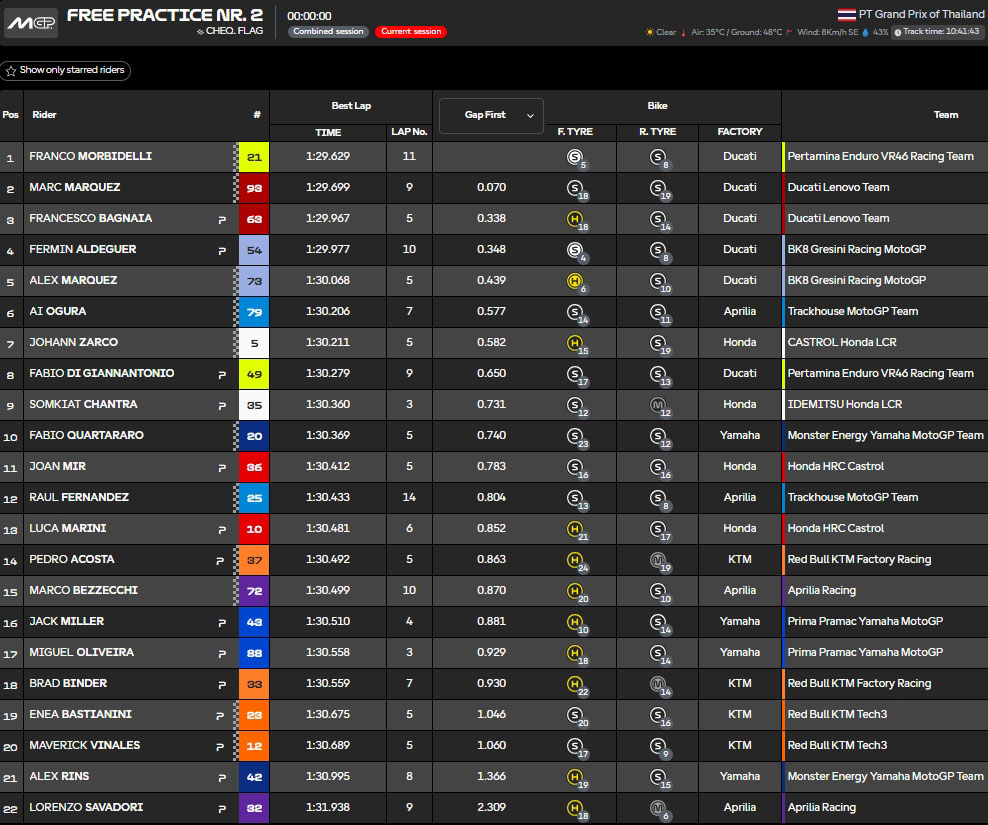Click Jack Miller's best lap time 1:30.510

328,622
